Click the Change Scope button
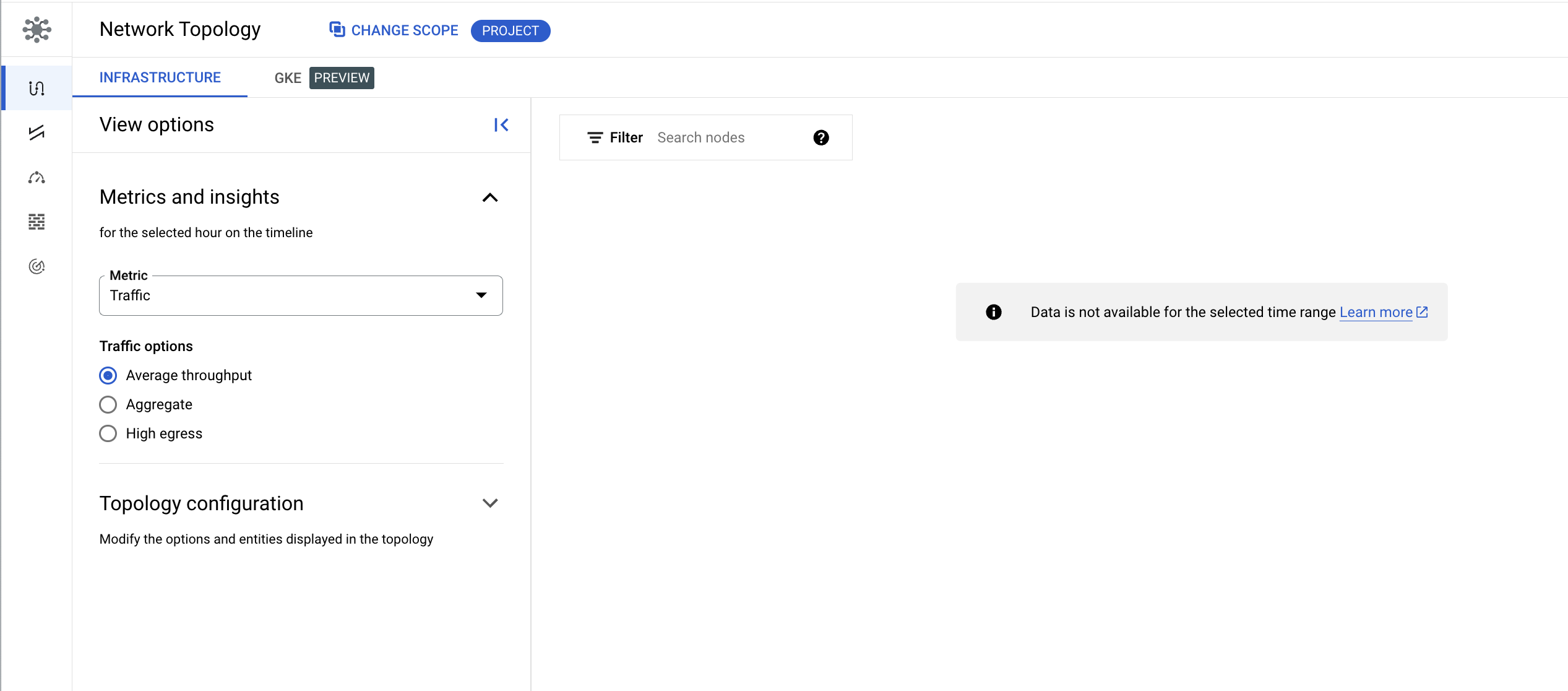 point(394,30)
